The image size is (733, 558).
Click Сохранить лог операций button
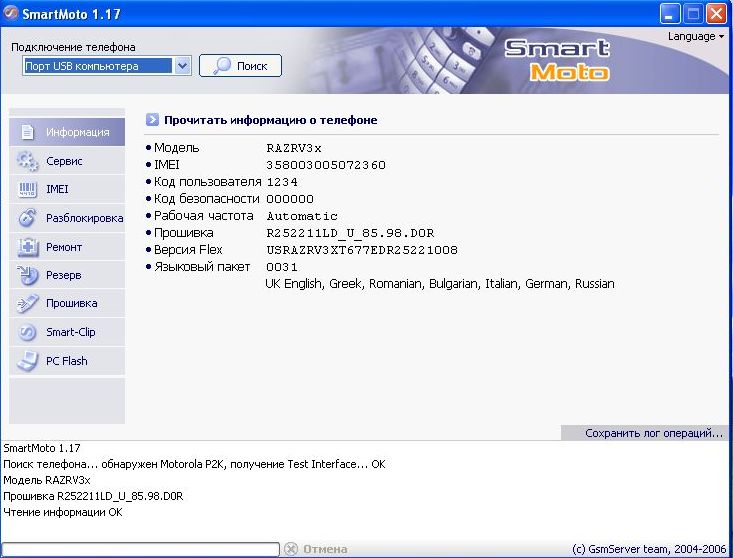[x=644, y=433]
